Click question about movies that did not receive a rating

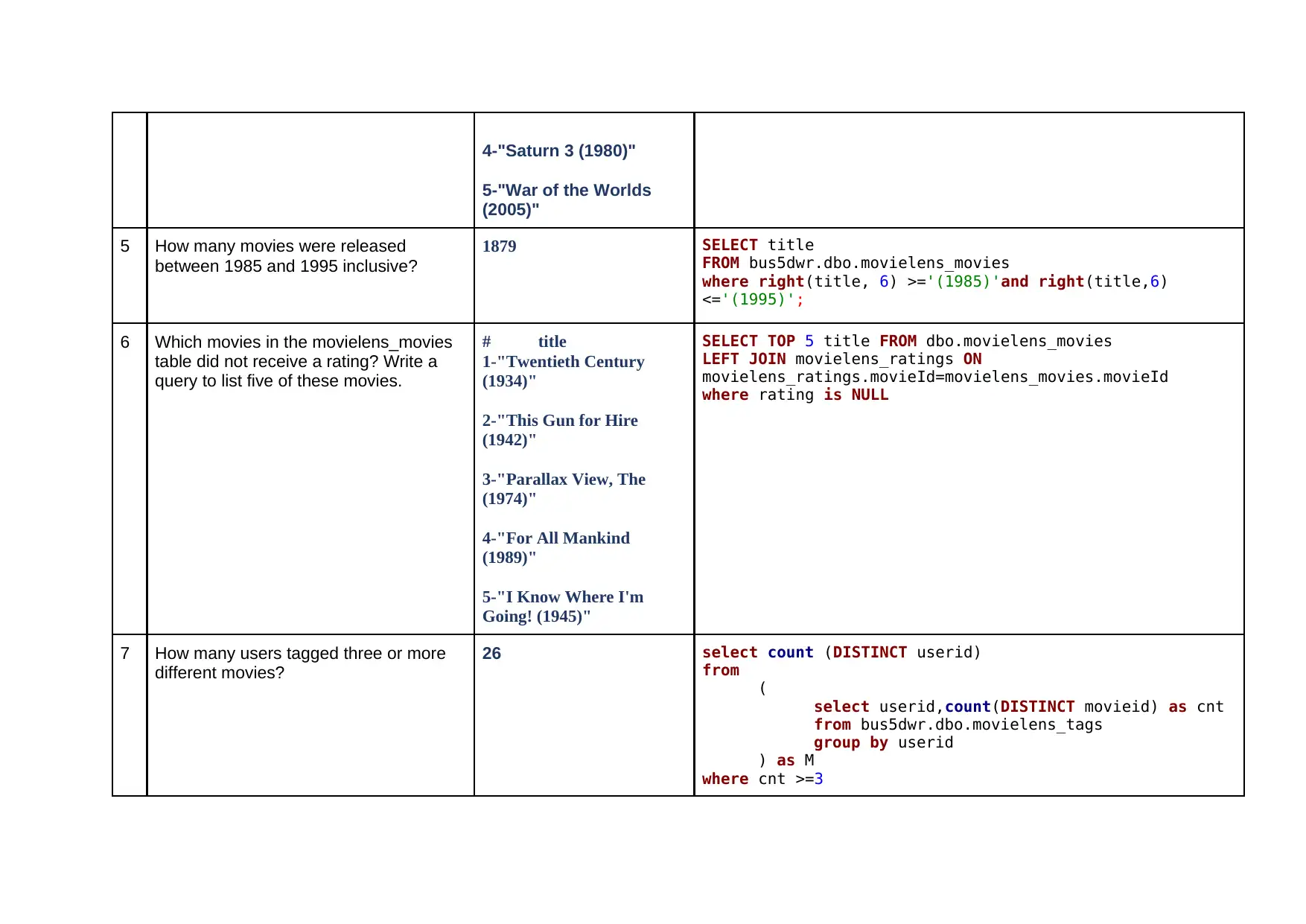click(304, 361)
